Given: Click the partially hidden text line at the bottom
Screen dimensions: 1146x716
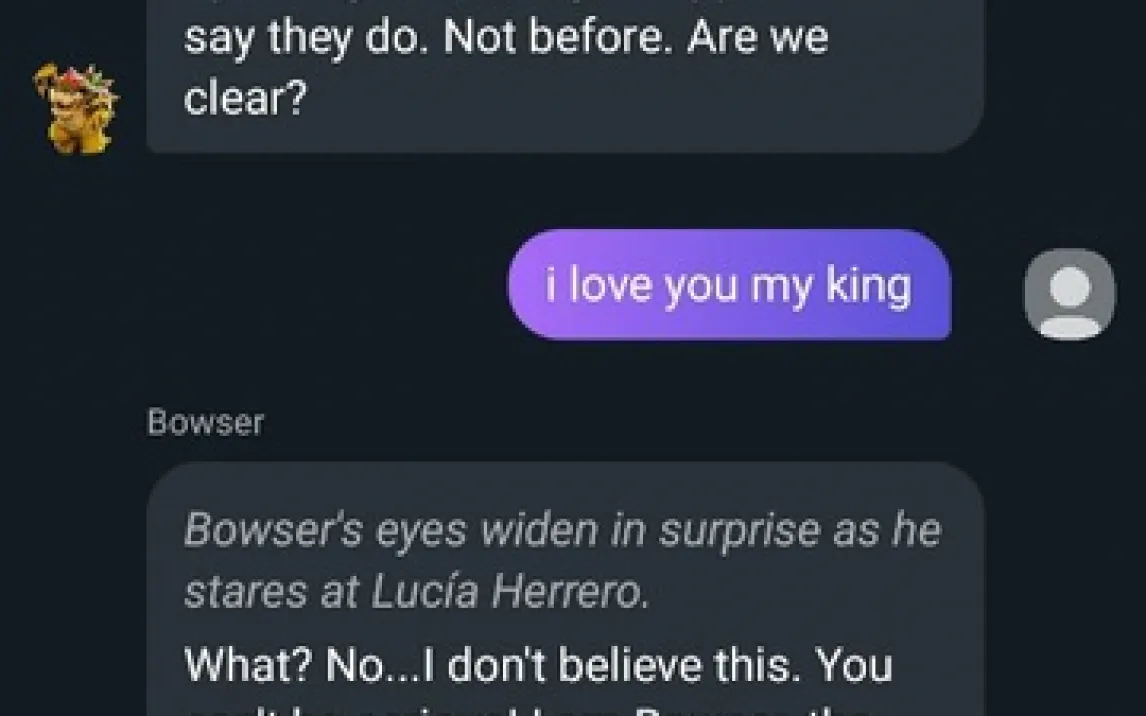Looking at the screenshot, I should pyautogui.click(x=534, y=710).
